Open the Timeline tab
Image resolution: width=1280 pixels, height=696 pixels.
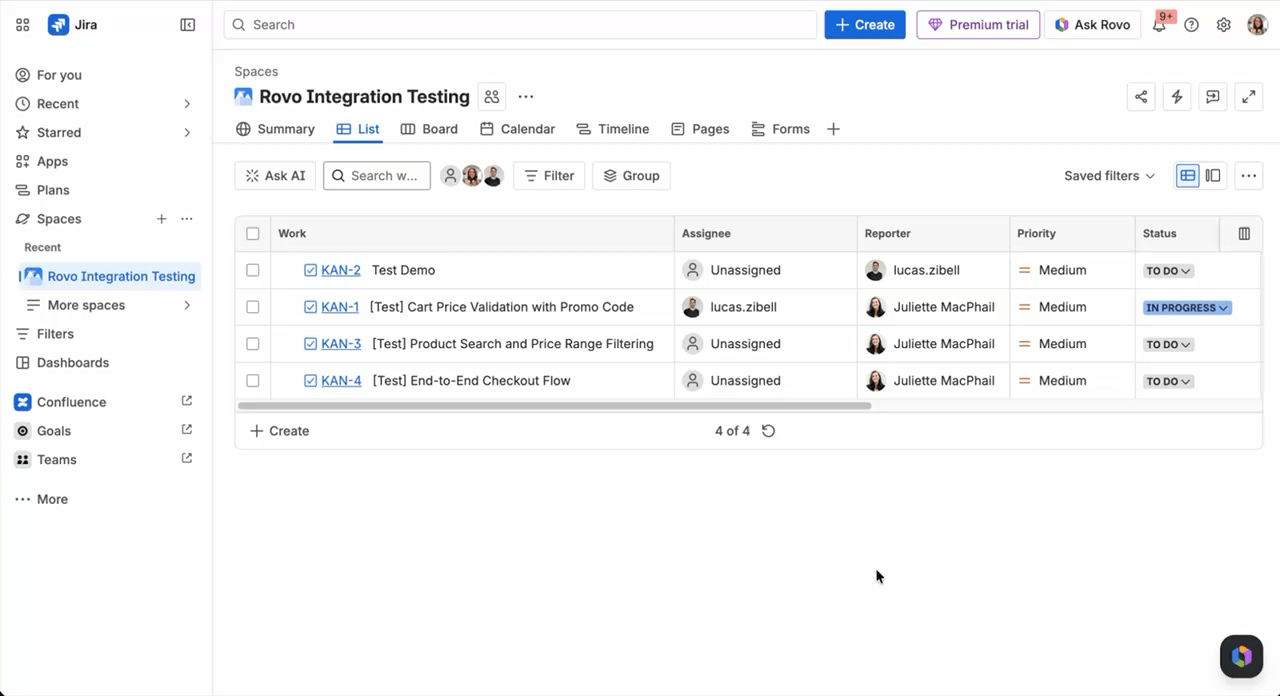613,129
